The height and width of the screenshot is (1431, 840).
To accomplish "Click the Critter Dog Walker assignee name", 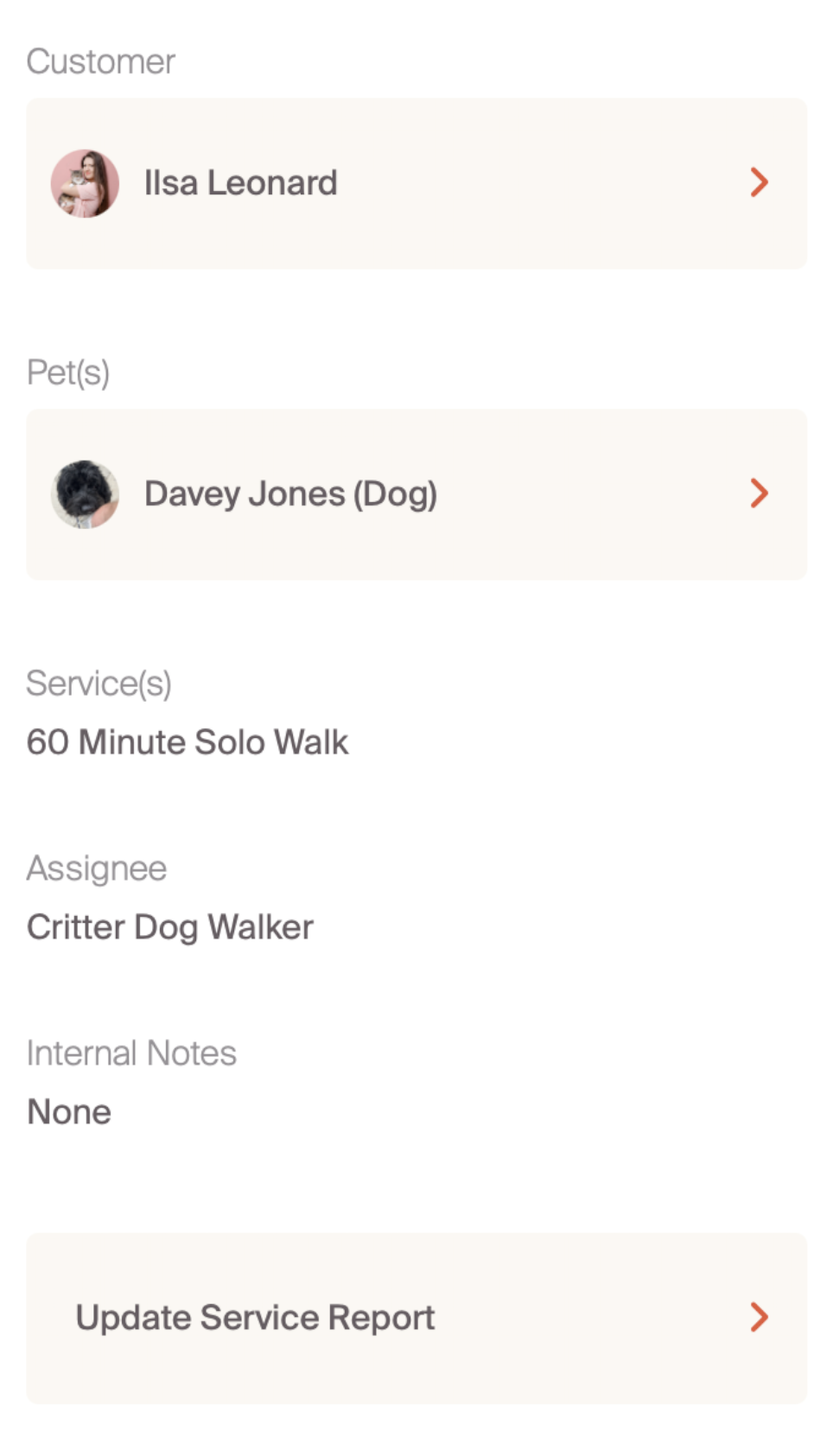I will (170, 927).
